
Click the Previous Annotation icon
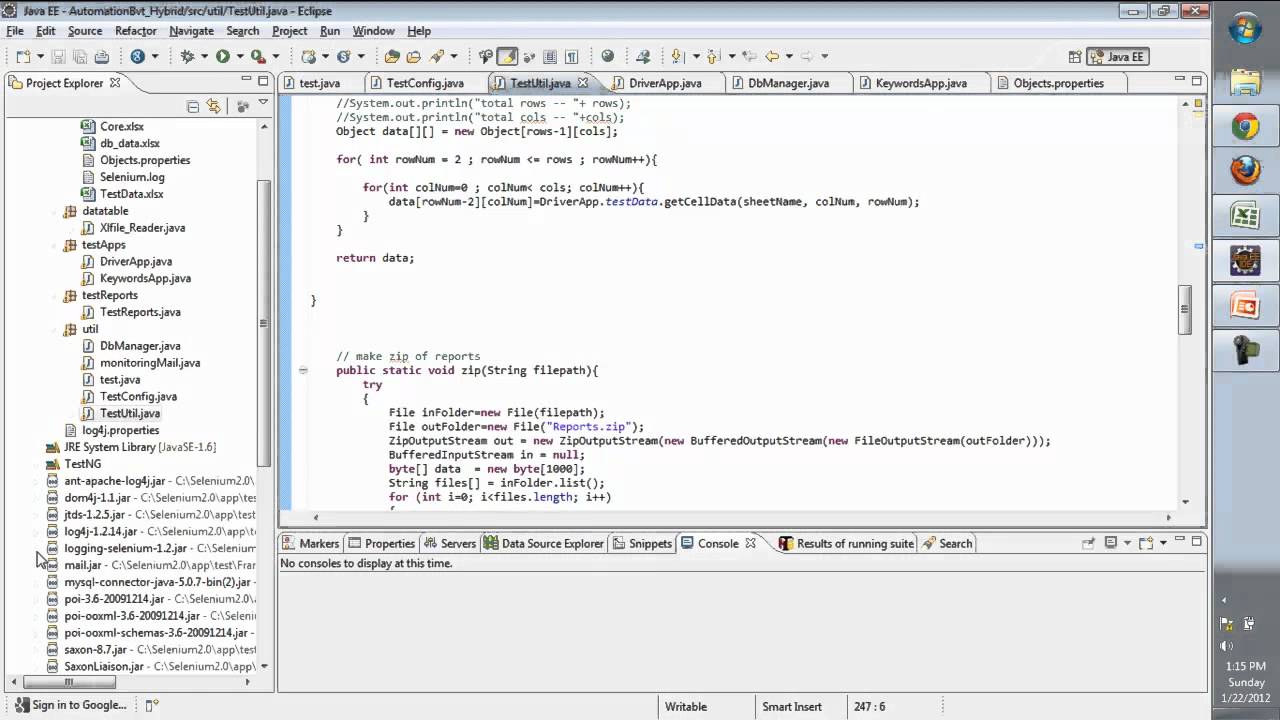click(x=713, y=57)
